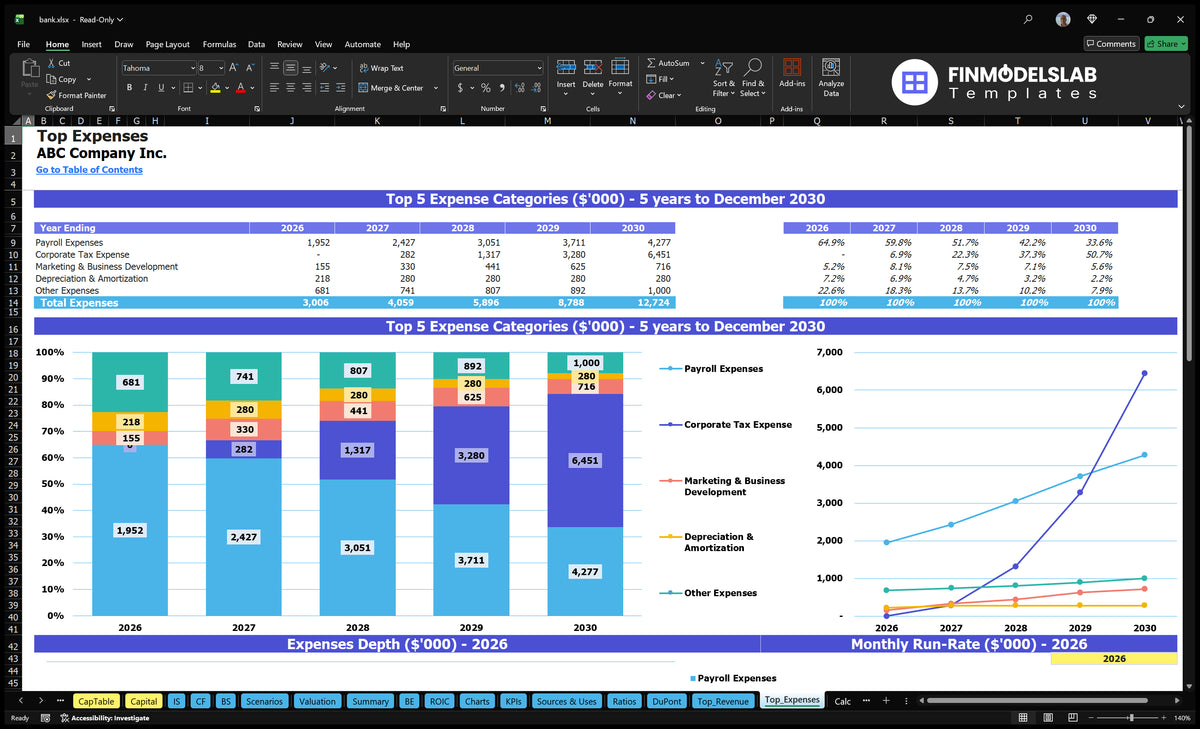This screenshot has width=1200, height=729.
Task: Open the Automate ribbon tab
Action: coord(362,44)
